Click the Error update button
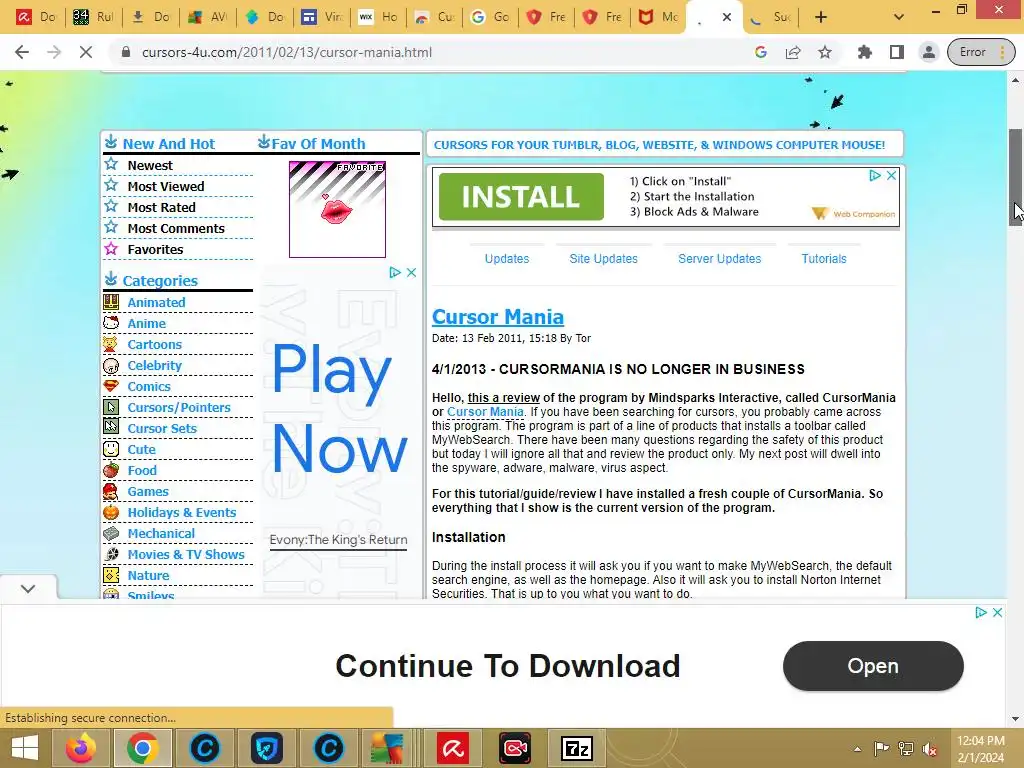Screen dimensions: 1024x768 coord(982,52)
